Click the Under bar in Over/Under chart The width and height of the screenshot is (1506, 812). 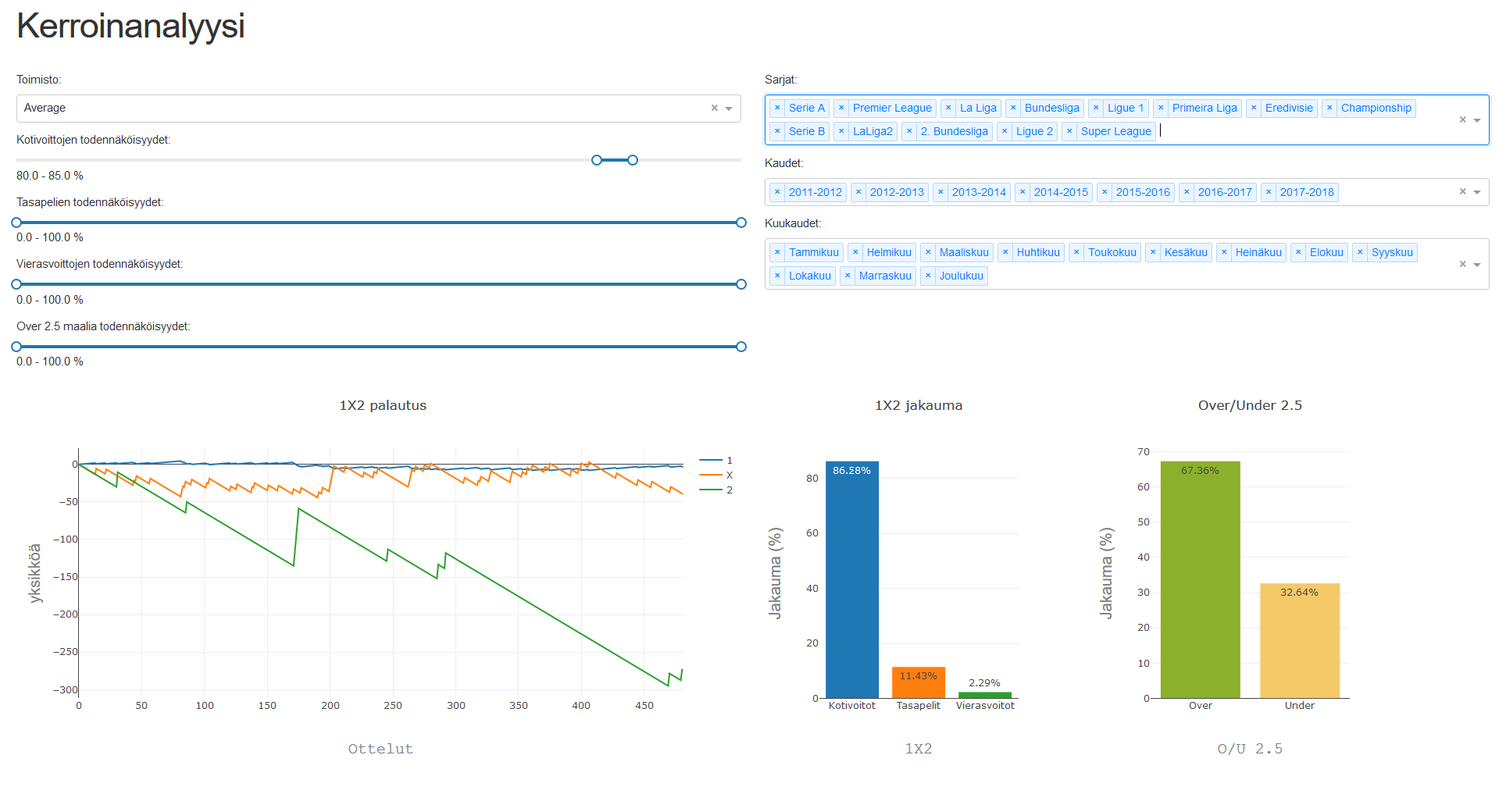coord(1299,640)
